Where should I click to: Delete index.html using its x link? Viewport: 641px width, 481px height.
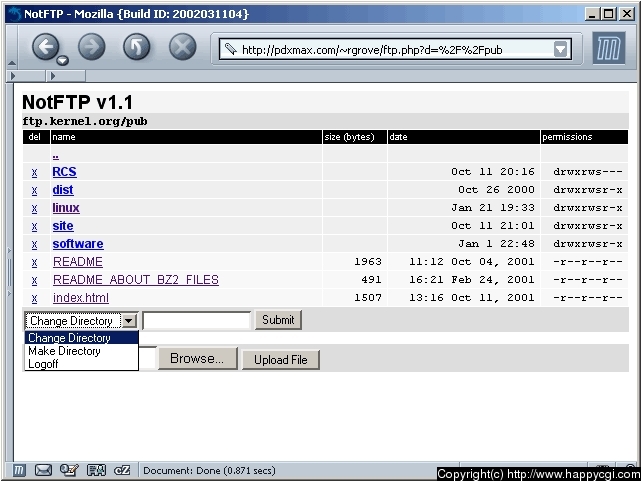click(34, 298)
